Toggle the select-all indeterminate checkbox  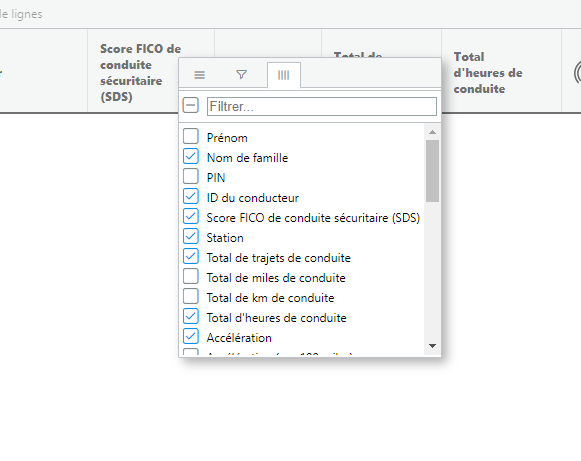point(191,106)
